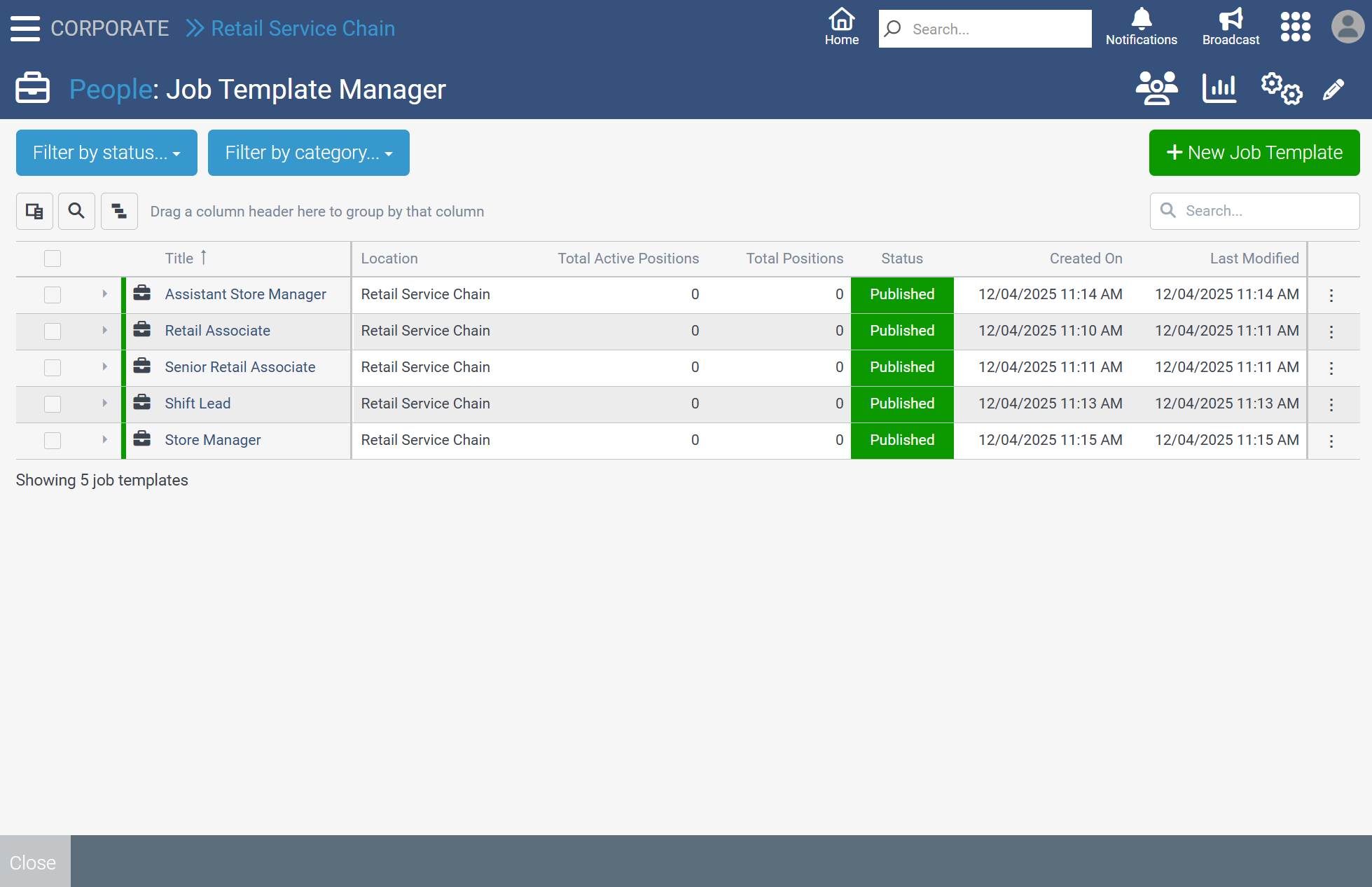Open the gears settings icon
Viewport: 1372px width, 887px height.
click(x=1281, y=88)
